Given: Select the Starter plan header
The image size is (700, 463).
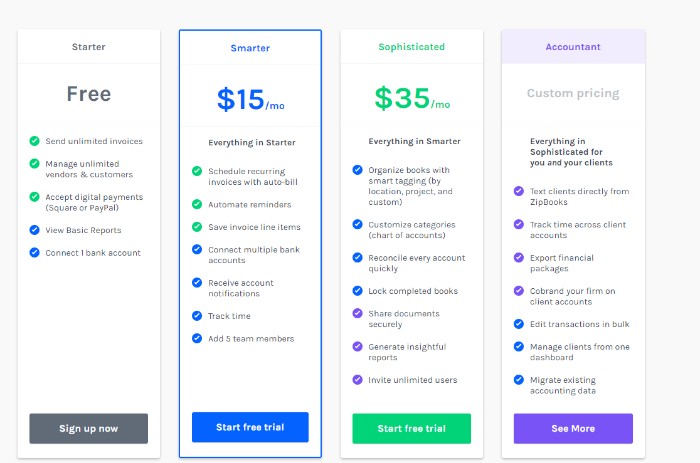Looking at the screenshot, I should coord(88,47).
